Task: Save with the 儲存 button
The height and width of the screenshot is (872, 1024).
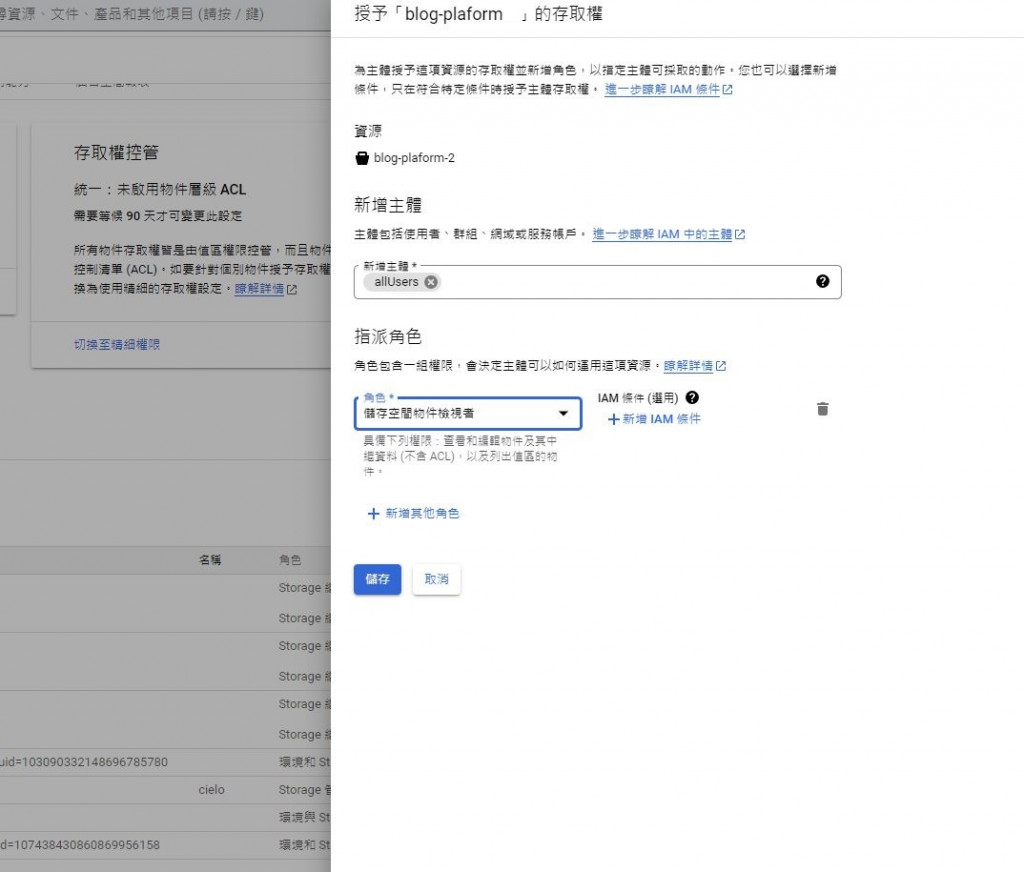Action: (377, 579)
